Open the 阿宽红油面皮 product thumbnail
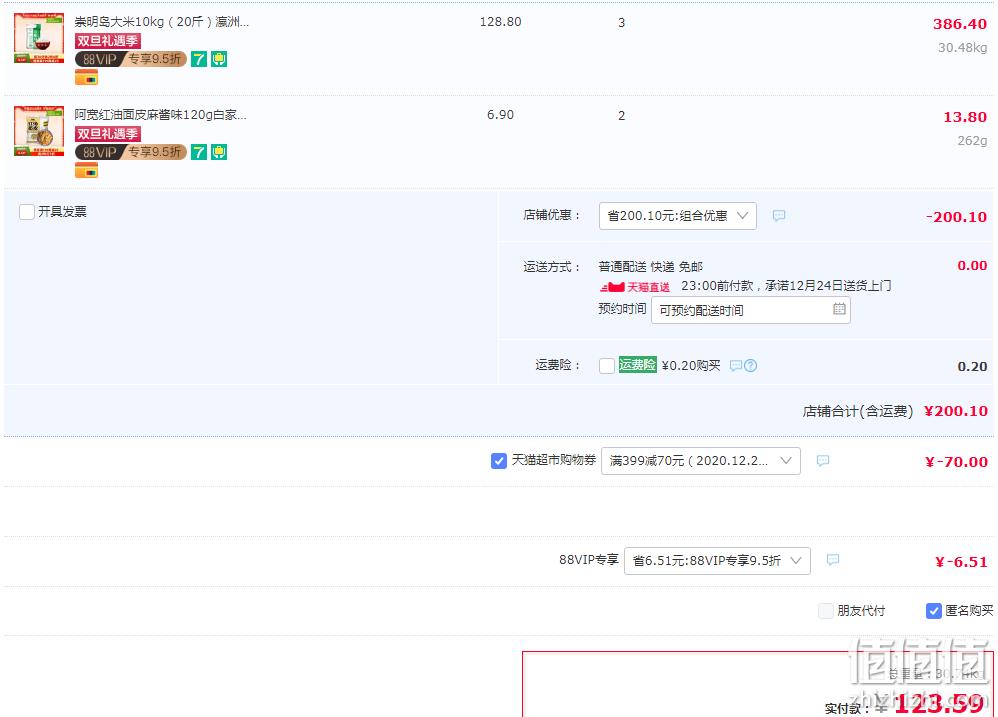The width and height of the screenshot is (998, 717). (x=39, y=131)
